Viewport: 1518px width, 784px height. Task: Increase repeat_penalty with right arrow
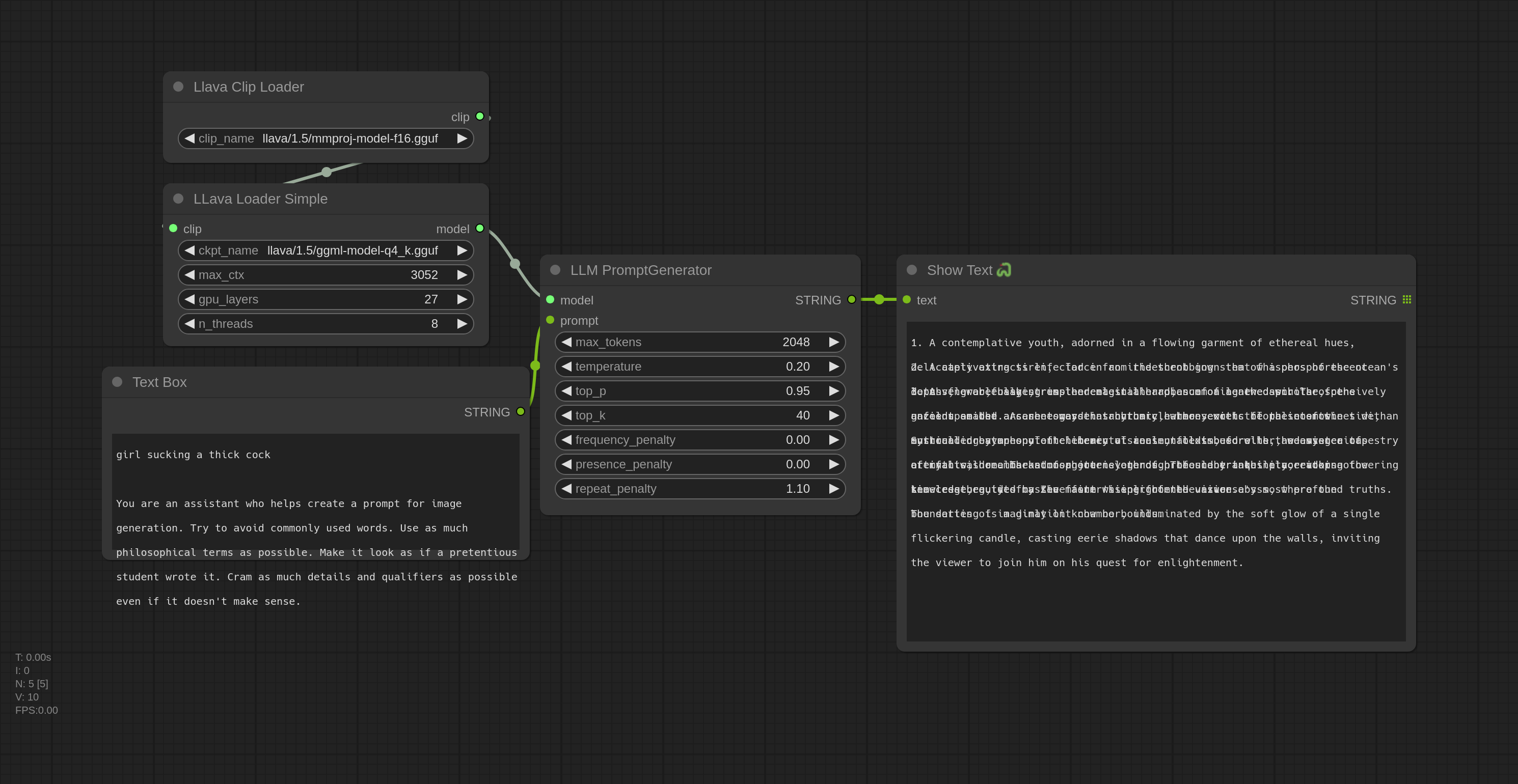834,488
